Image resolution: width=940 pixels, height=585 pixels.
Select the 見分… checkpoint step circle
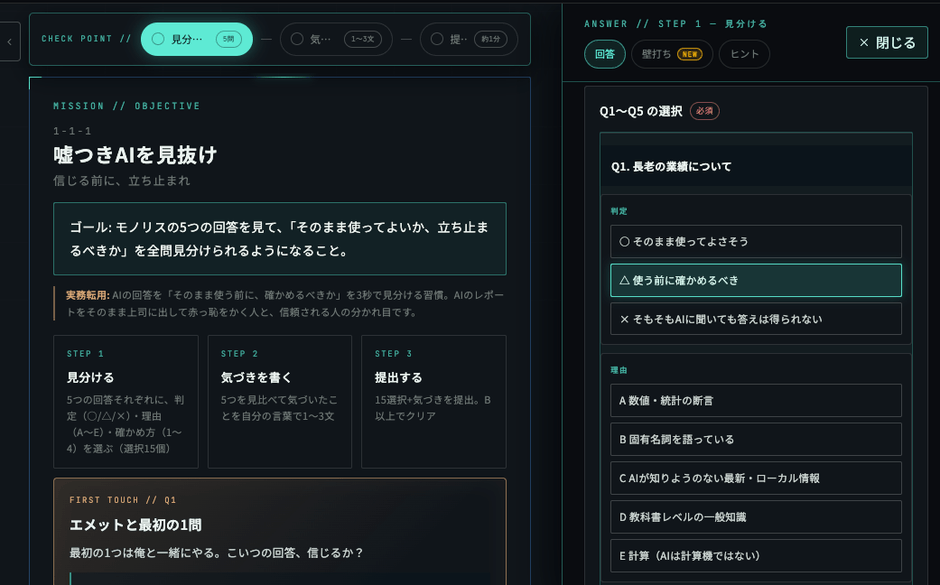158,39
